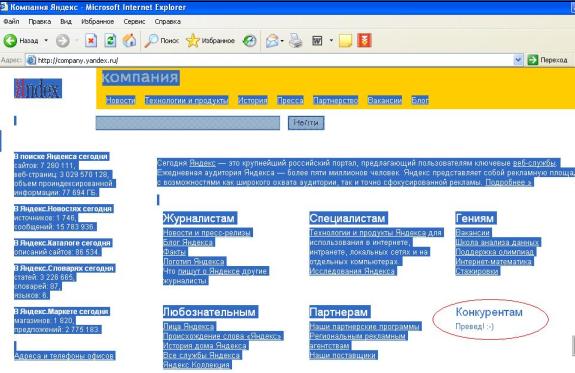Click the green Back arrow icon
Image resolution: width=575 pixels, height=373 pixels.
point(10,40)
